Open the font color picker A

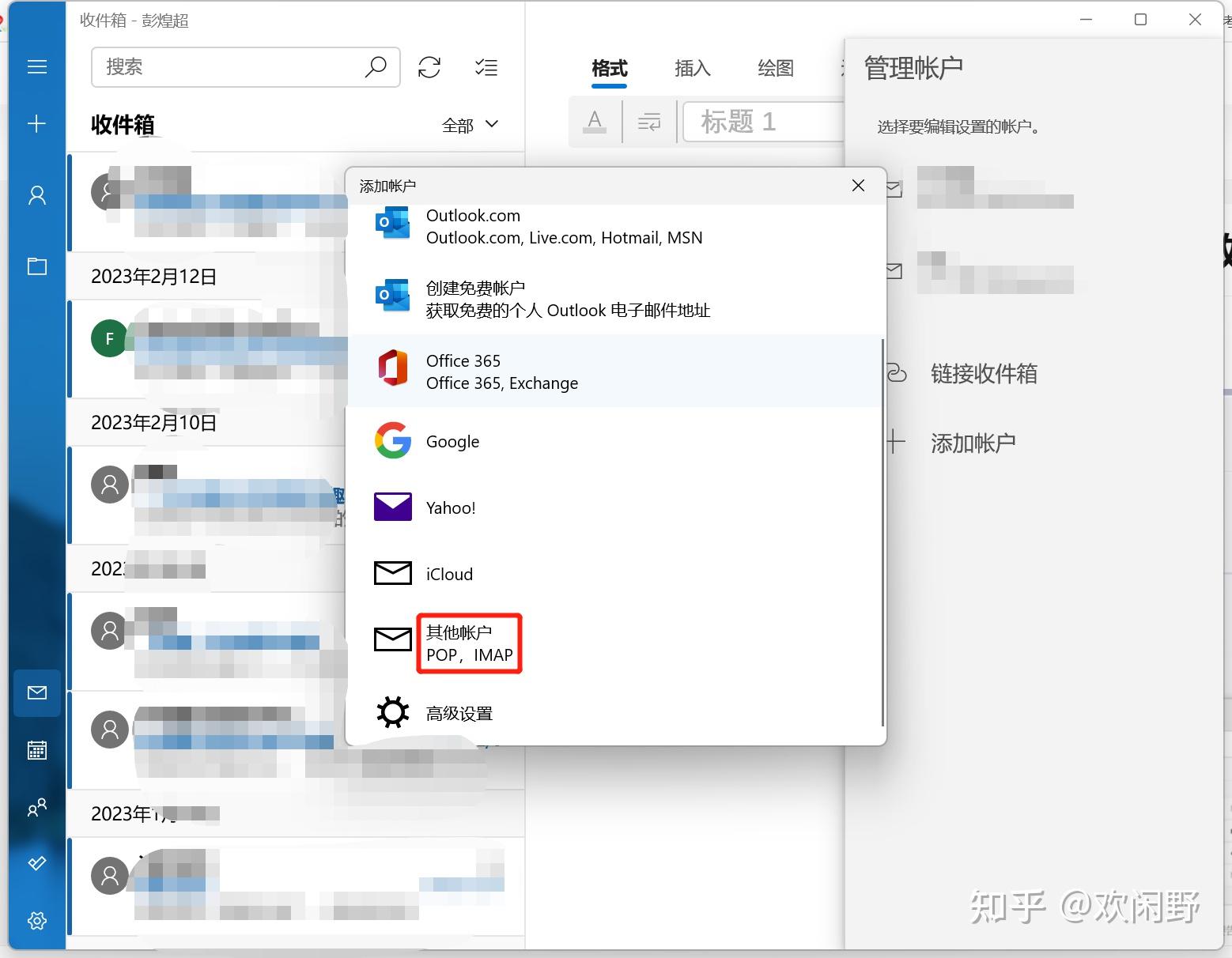click(595, 122)
